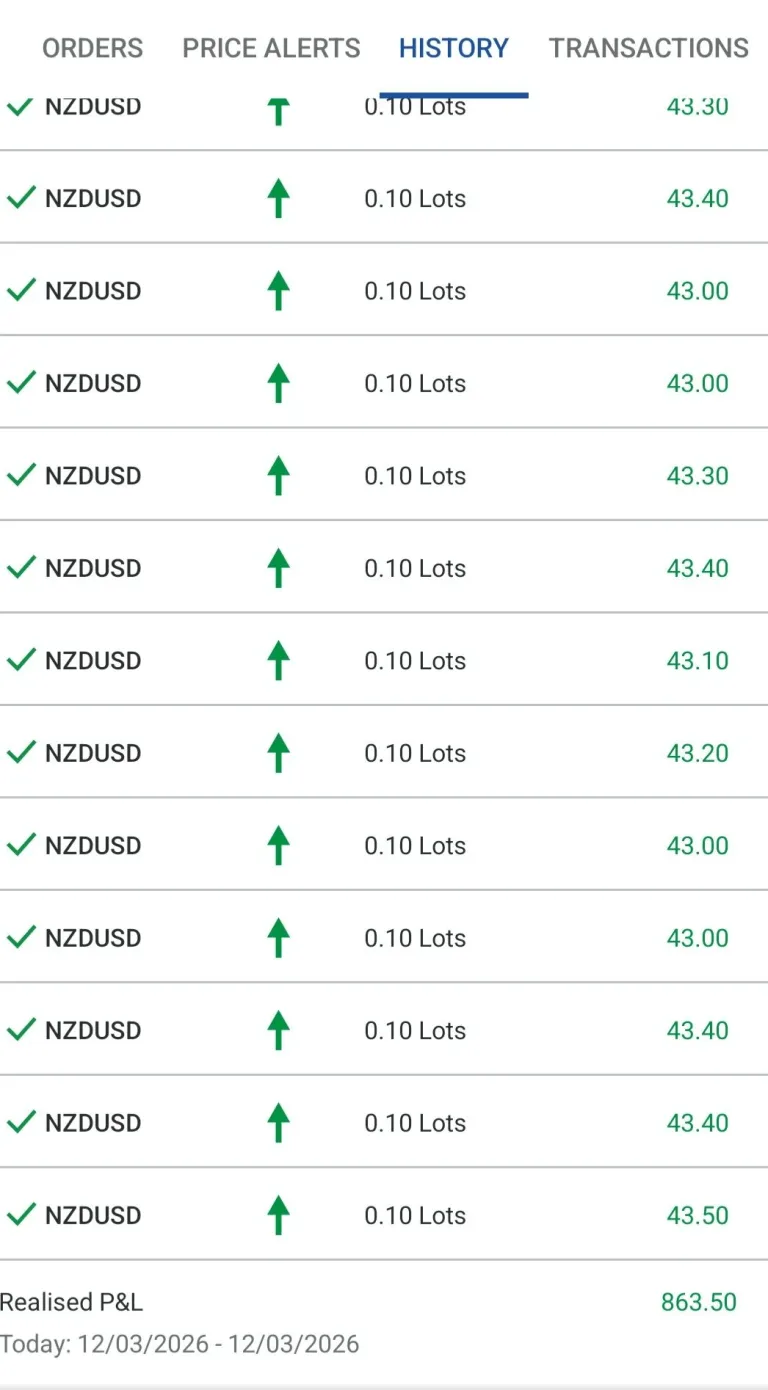Tap the 43.20 profit value

click(x=697, y=753)
